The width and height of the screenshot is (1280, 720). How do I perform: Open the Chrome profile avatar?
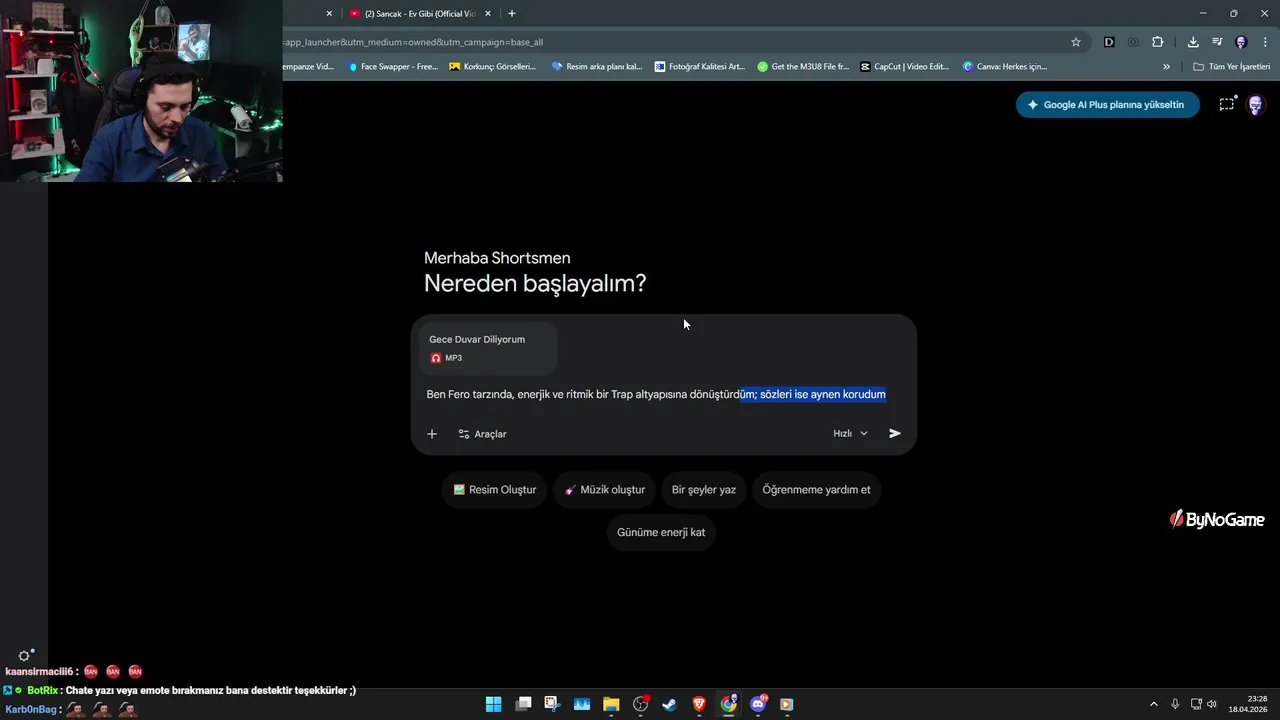coord(1241,42)
